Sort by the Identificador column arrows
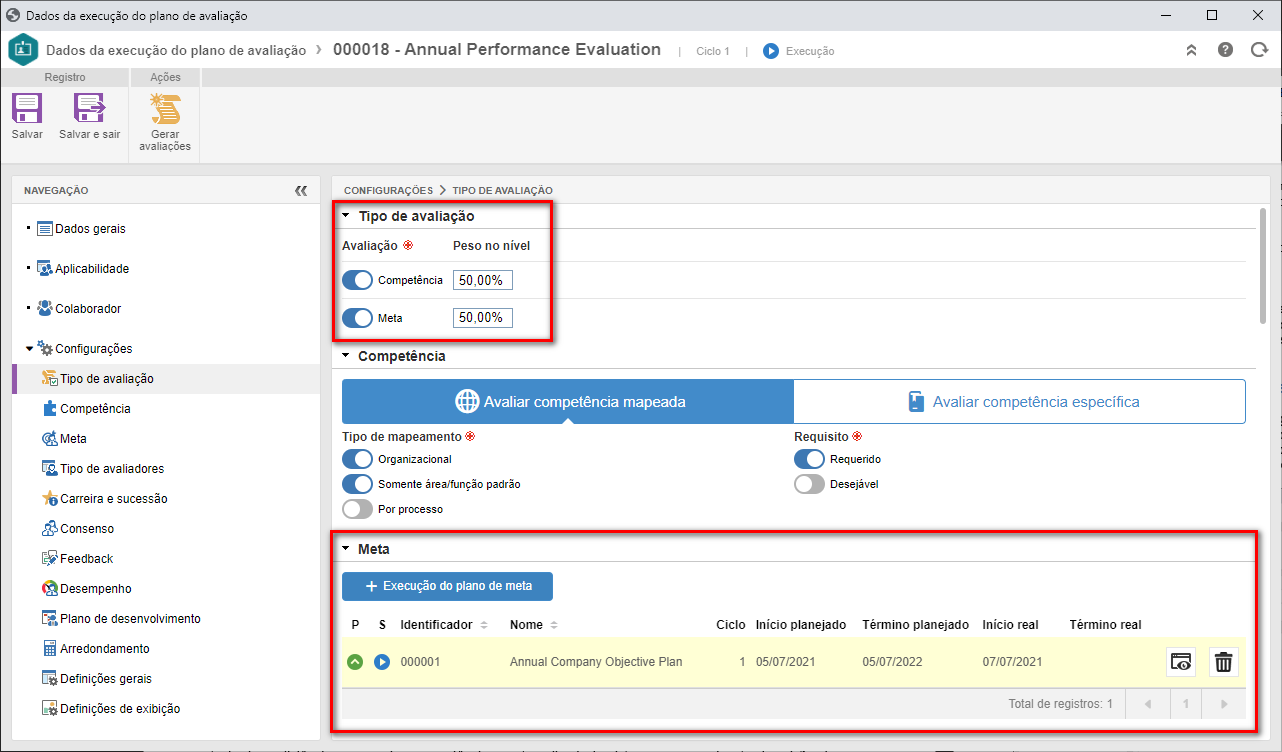Image resolution: width=1282 pixels, height=752 pixels. 484,625
